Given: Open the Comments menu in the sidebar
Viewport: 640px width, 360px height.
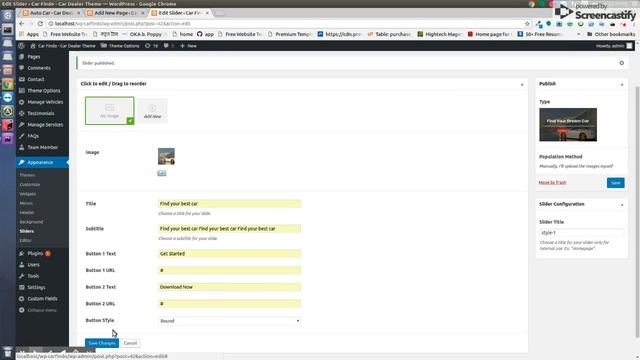Looking at the screenshot, I should point(39,68).
